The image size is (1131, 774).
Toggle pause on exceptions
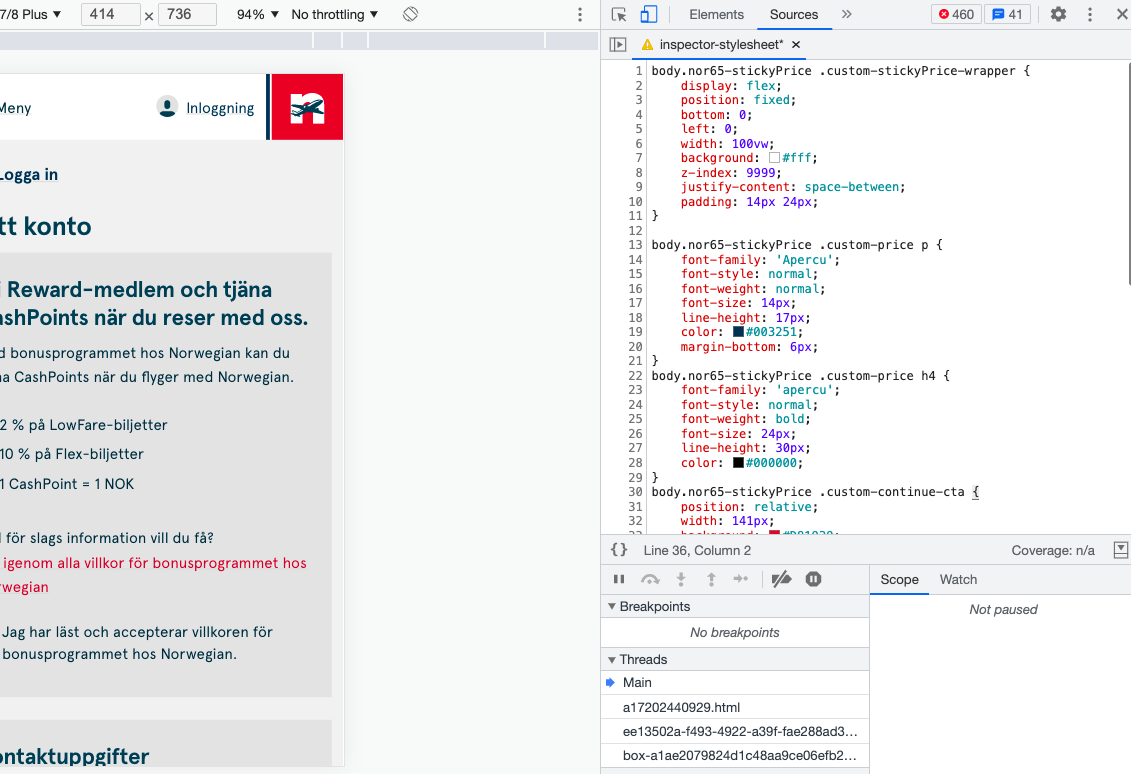pos(813,579)
